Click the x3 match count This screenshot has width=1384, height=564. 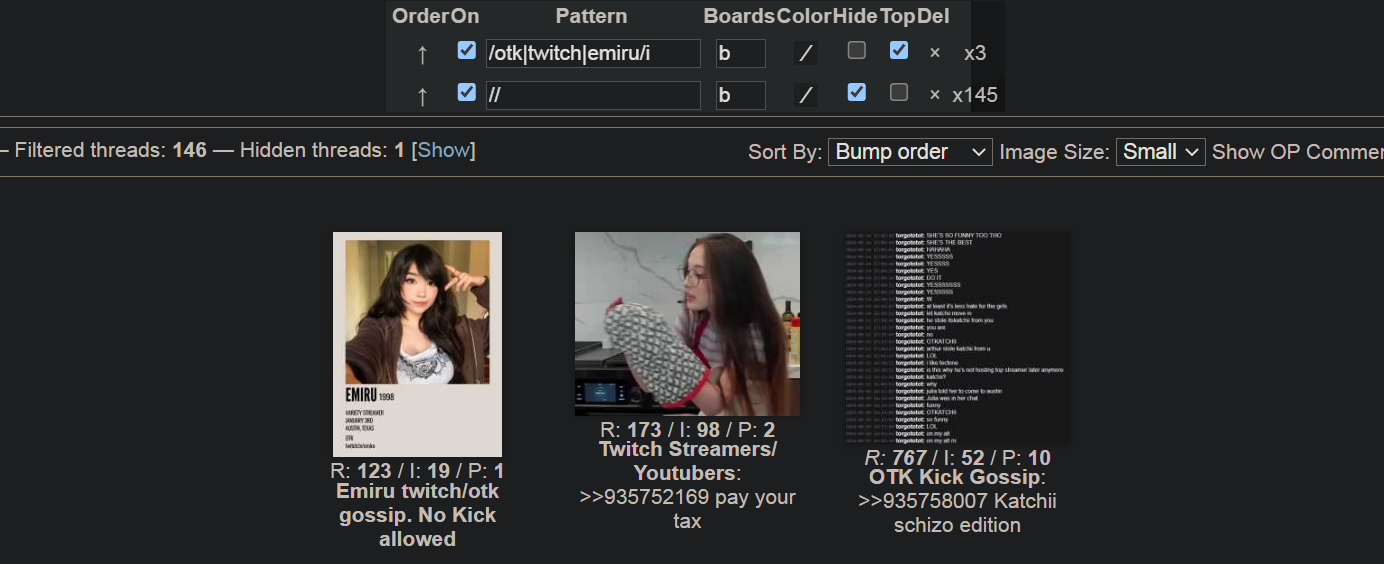coord(975,53)
